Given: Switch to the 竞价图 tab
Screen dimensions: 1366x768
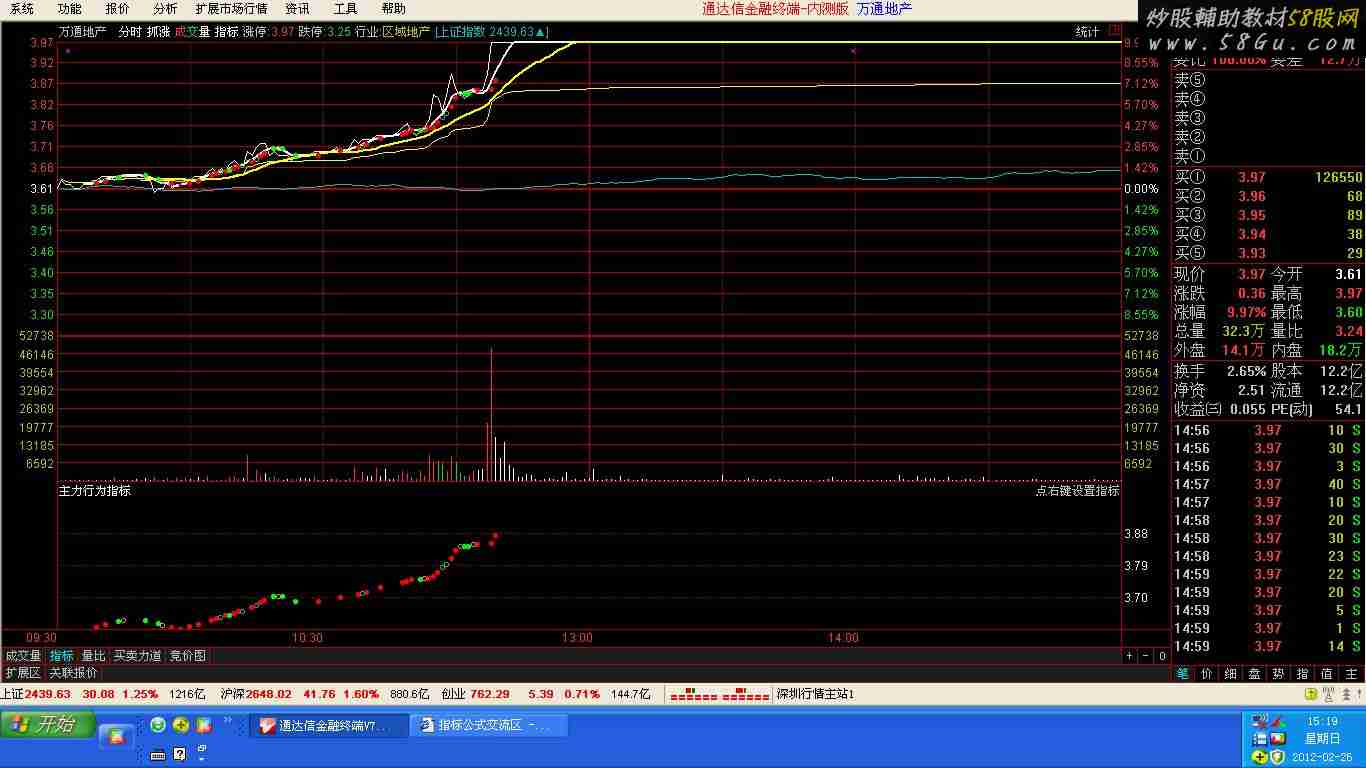Looking at the screenshot, I should click(x=187, y=656).
